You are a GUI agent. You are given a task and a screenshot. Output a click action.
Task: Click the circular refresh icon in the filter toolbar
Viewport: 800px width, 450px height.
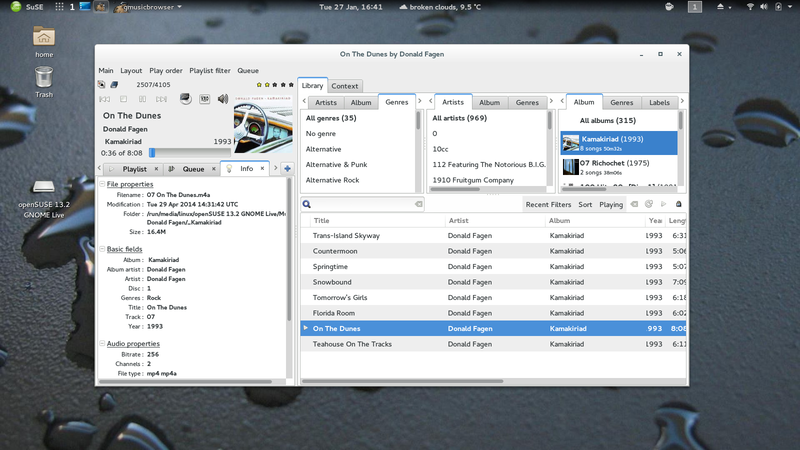(x=649, y=204)
